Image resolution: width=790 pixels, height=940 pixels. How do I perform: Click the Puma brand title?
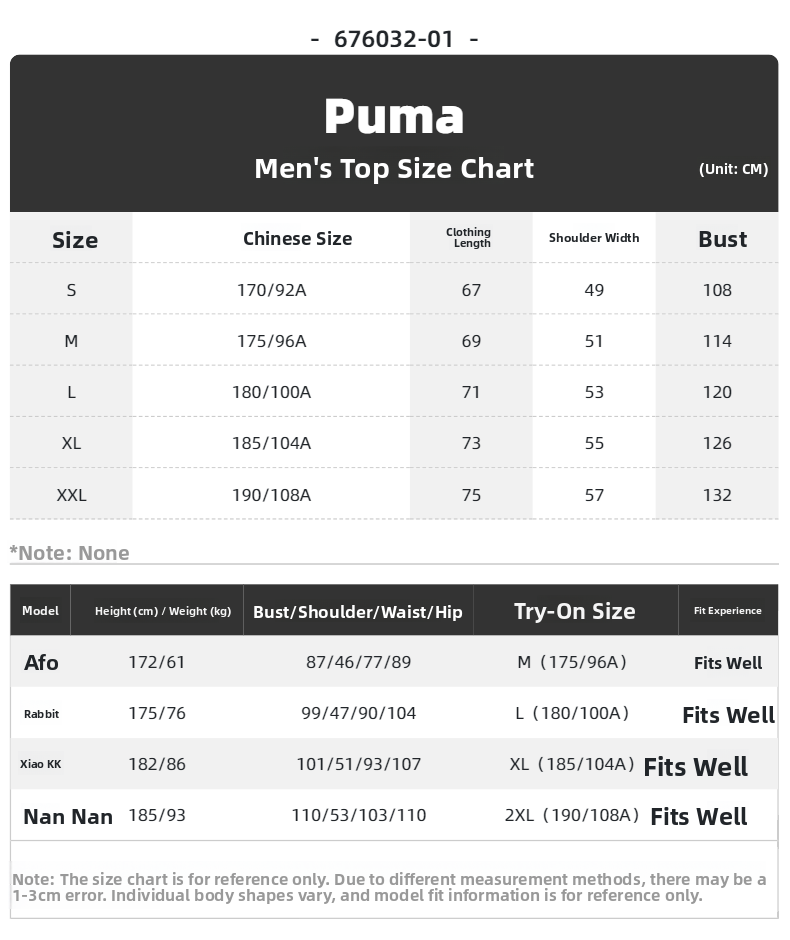[x=394, y=117]
